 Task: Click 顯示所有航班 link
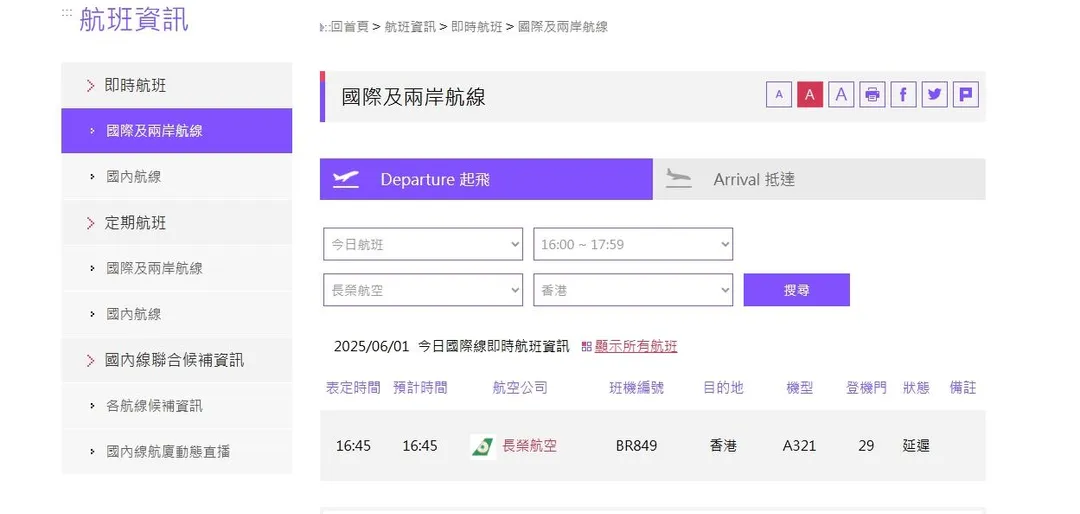636,347
